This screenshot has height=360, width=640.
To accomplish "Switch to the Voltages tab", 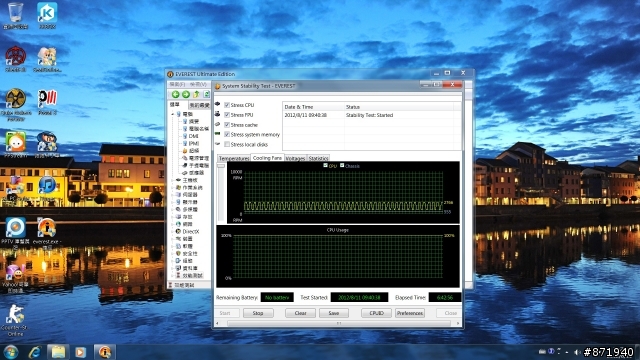I will click(x=296, y=158).
